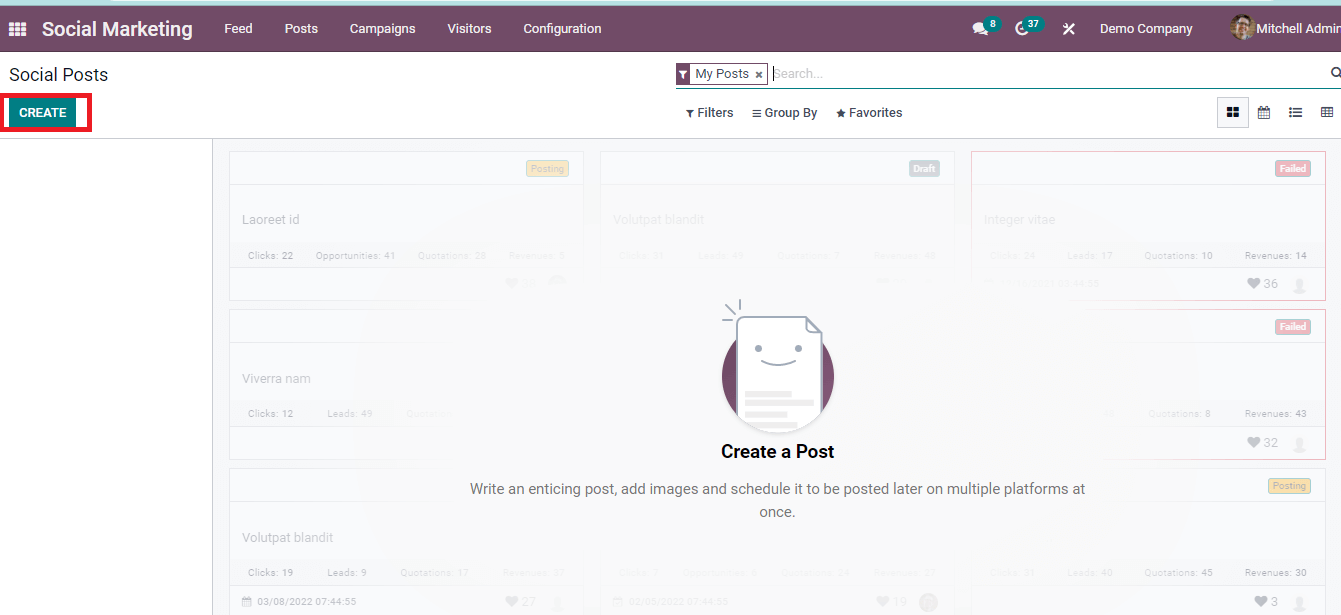Switch to pivot table view
The width and height of the screenshot is (1341, 615).
point(1327,113)
